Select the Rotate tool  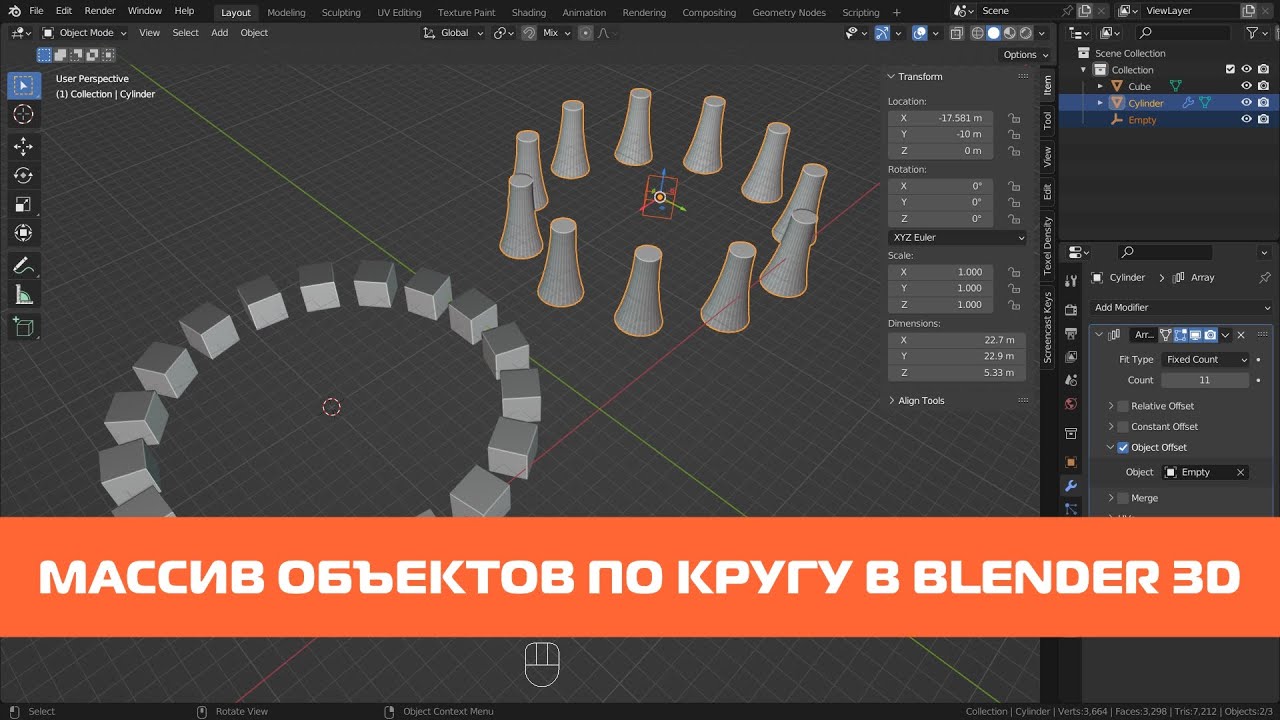click(x=23, y=176)
